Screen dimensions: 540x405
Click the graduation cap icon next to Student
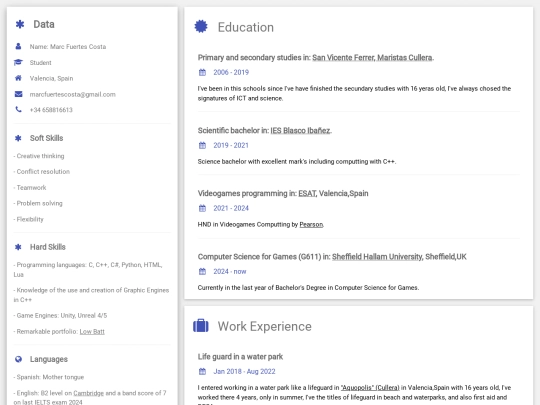click(18, 62)
